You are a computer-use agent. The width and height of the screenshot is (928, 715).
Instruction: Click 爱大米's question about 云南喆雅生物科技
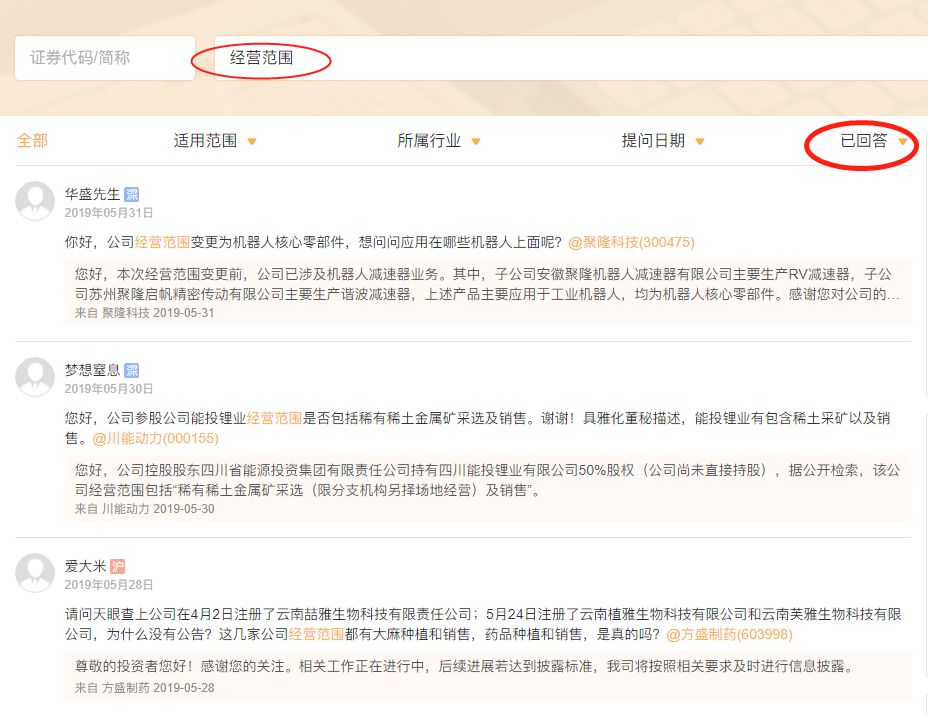pos(483,624)
